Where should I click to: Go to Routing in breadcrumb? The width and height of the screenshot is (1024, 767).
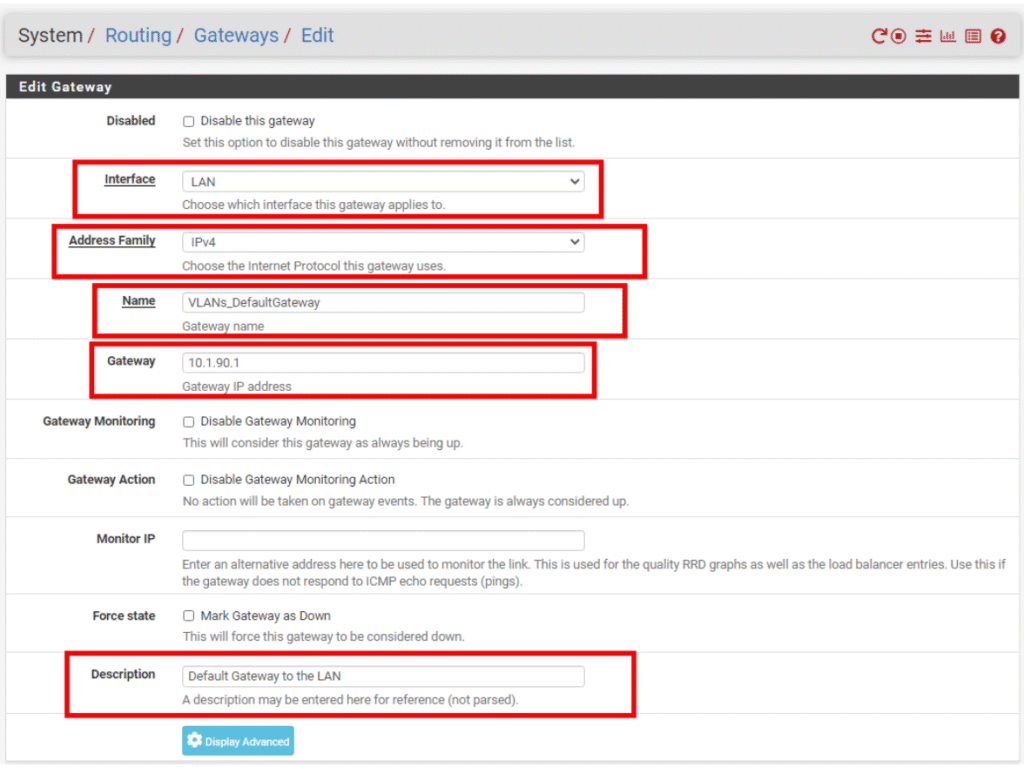tap(138, 36)
